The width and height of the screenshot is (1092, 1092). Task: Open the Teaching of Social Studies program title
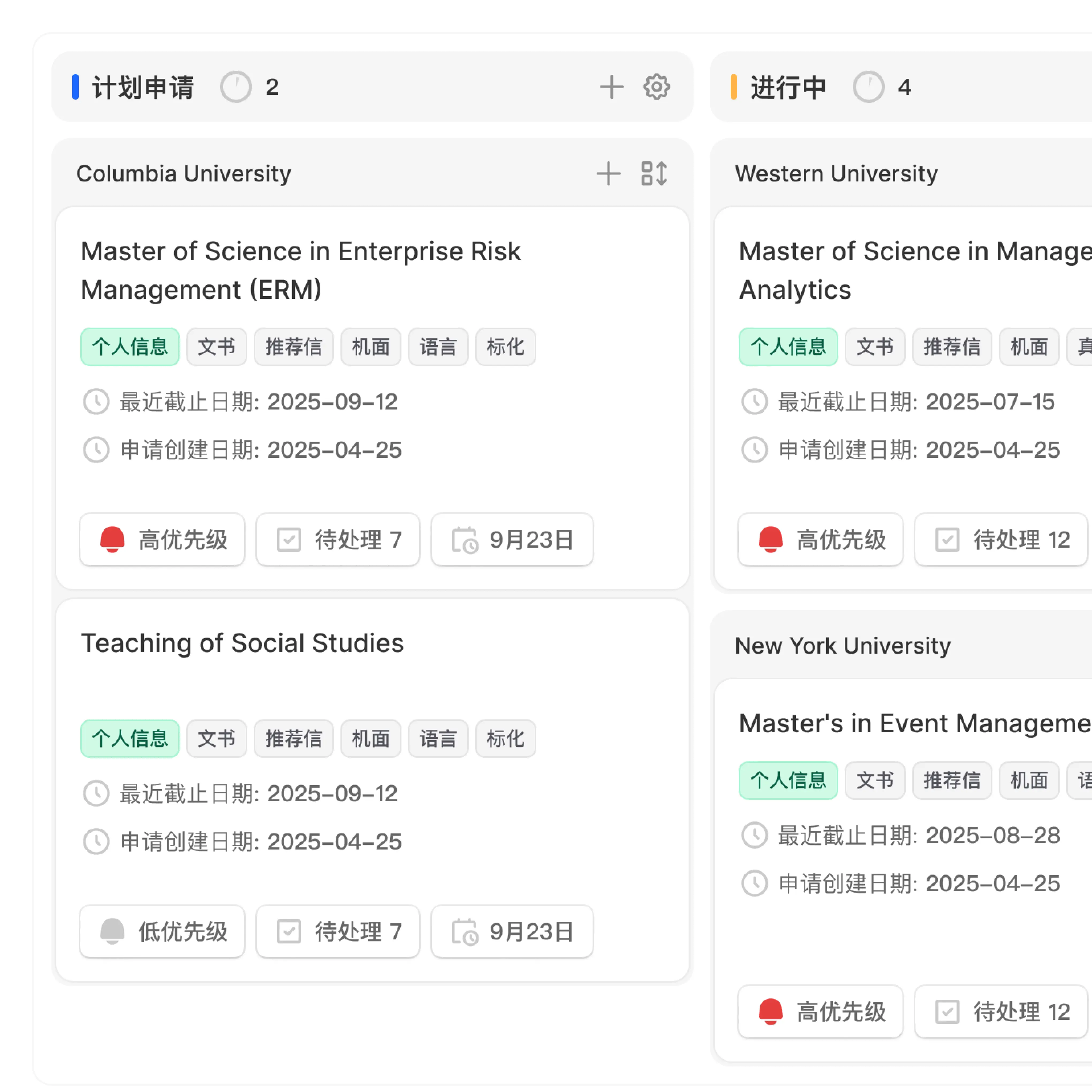[242, 643]
